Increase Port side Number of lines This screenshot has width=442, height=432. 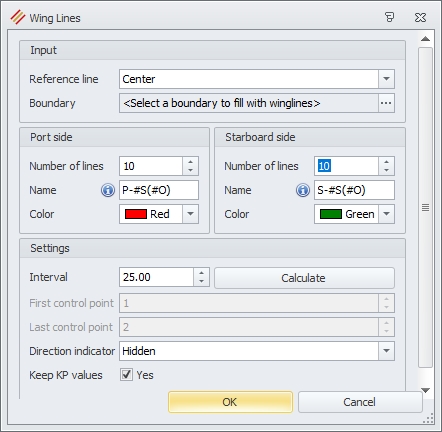click(x=190, y=162)
